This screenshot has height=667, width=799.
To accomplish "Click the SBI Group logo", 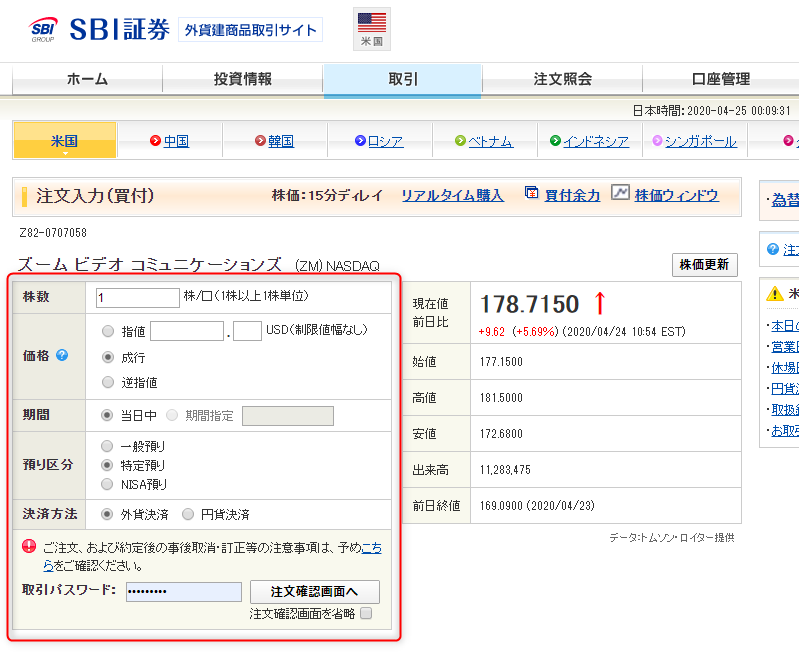I will (43, 30).
